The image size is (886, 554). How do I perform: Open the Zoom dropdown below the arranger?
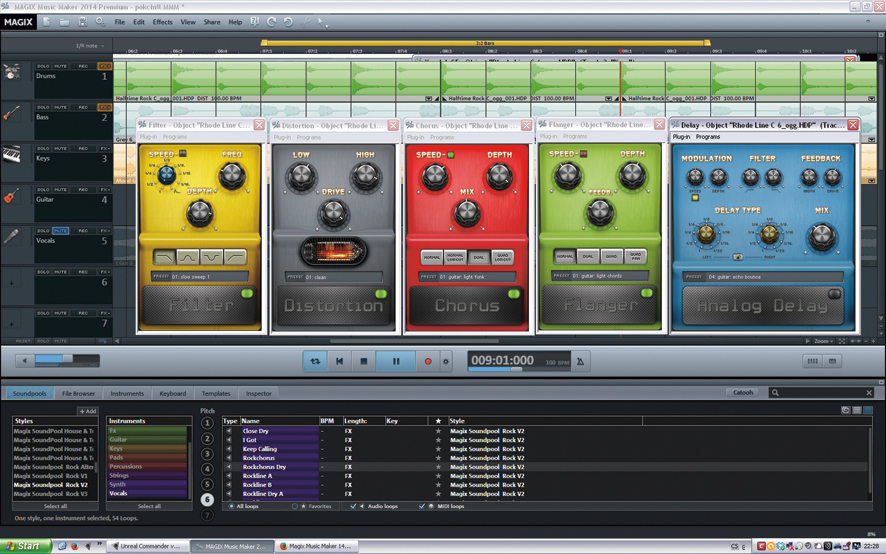(x=824, y=341)
